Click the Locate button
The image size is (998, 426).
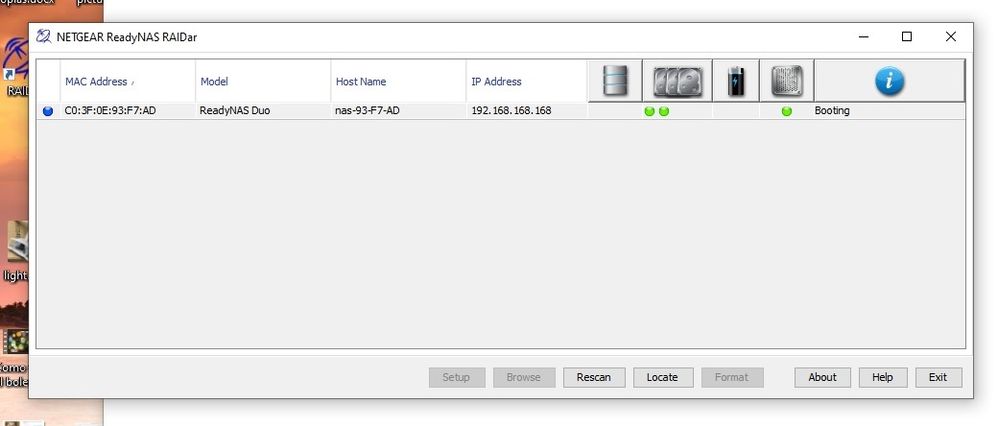pyautogui.click(x=662, y=377)
